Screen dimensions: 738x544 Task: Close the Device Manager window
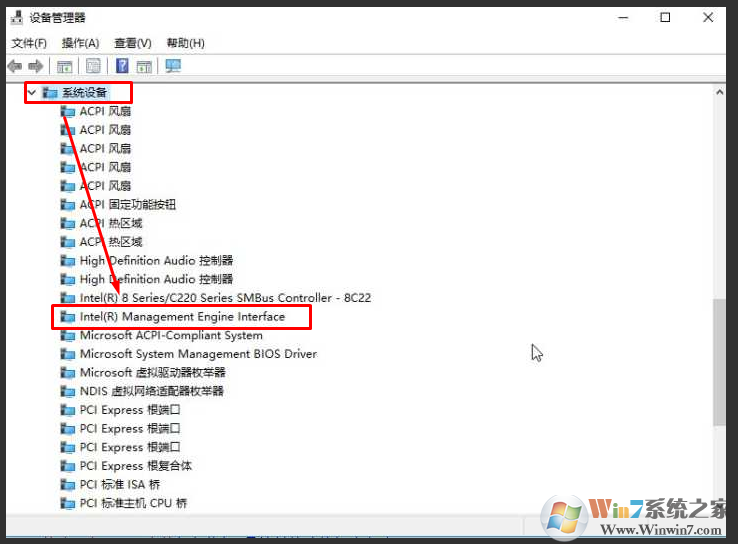[708, 18]
